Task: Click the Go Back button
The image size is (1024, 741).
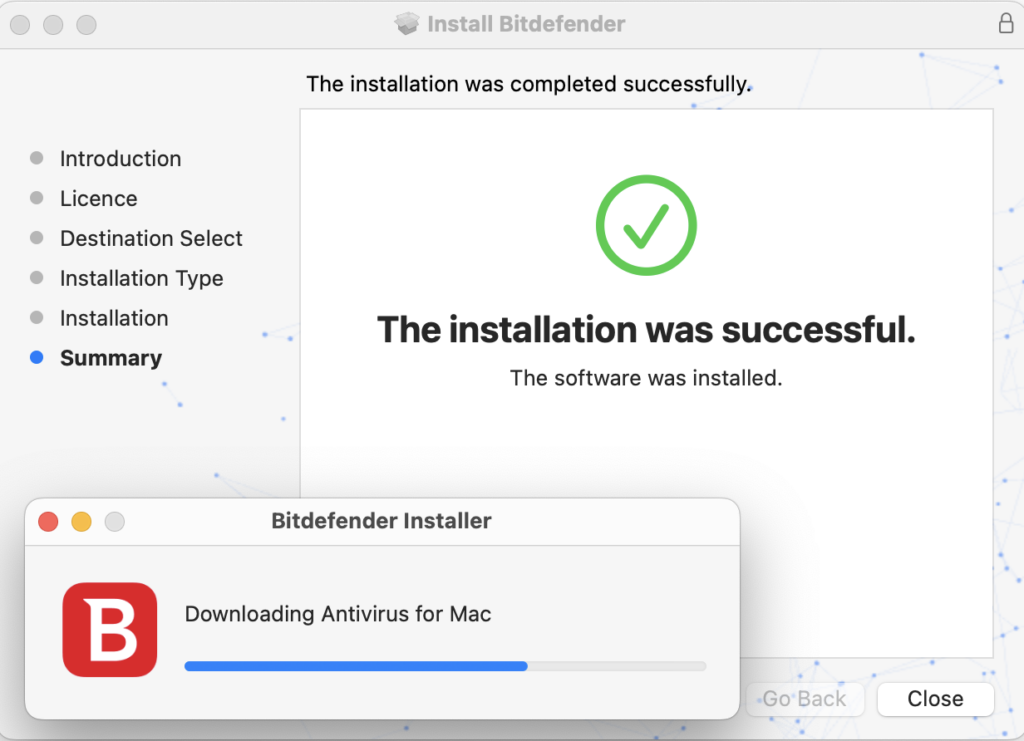Action: point(804,698)
